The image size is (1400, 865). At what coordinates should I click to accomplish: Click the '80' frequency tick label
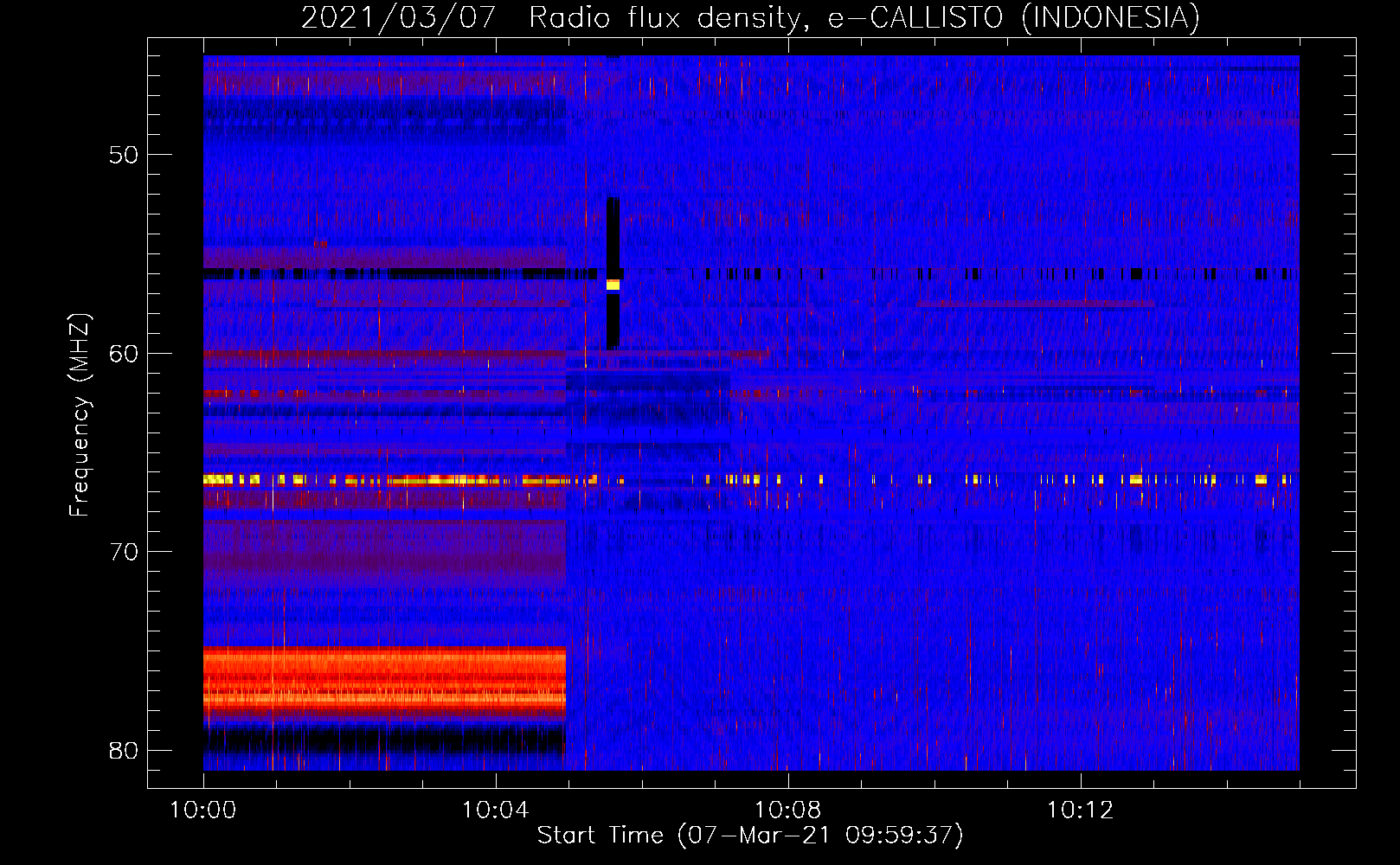[124, 750]
